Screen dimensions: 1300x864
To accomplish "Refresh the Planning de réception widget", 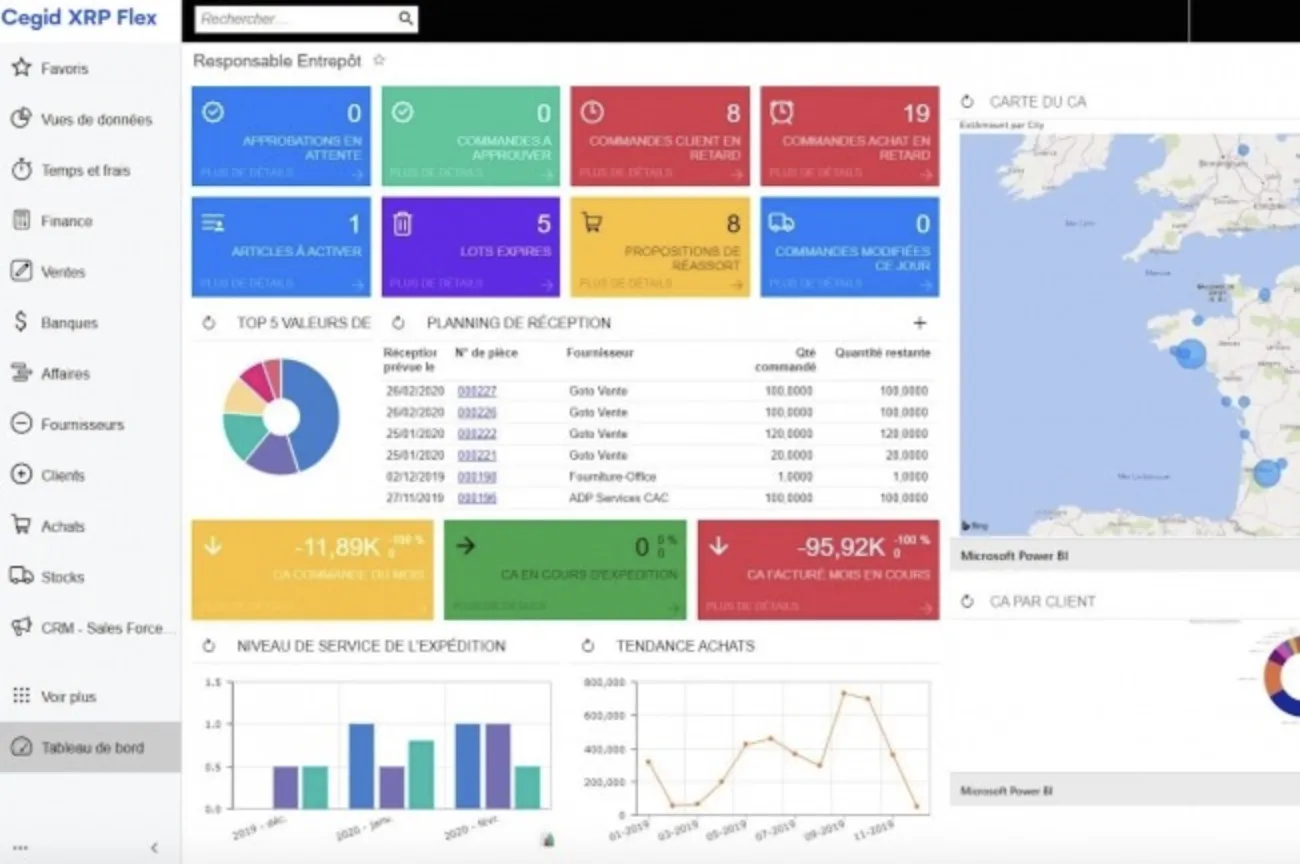I will pos(397,322).
